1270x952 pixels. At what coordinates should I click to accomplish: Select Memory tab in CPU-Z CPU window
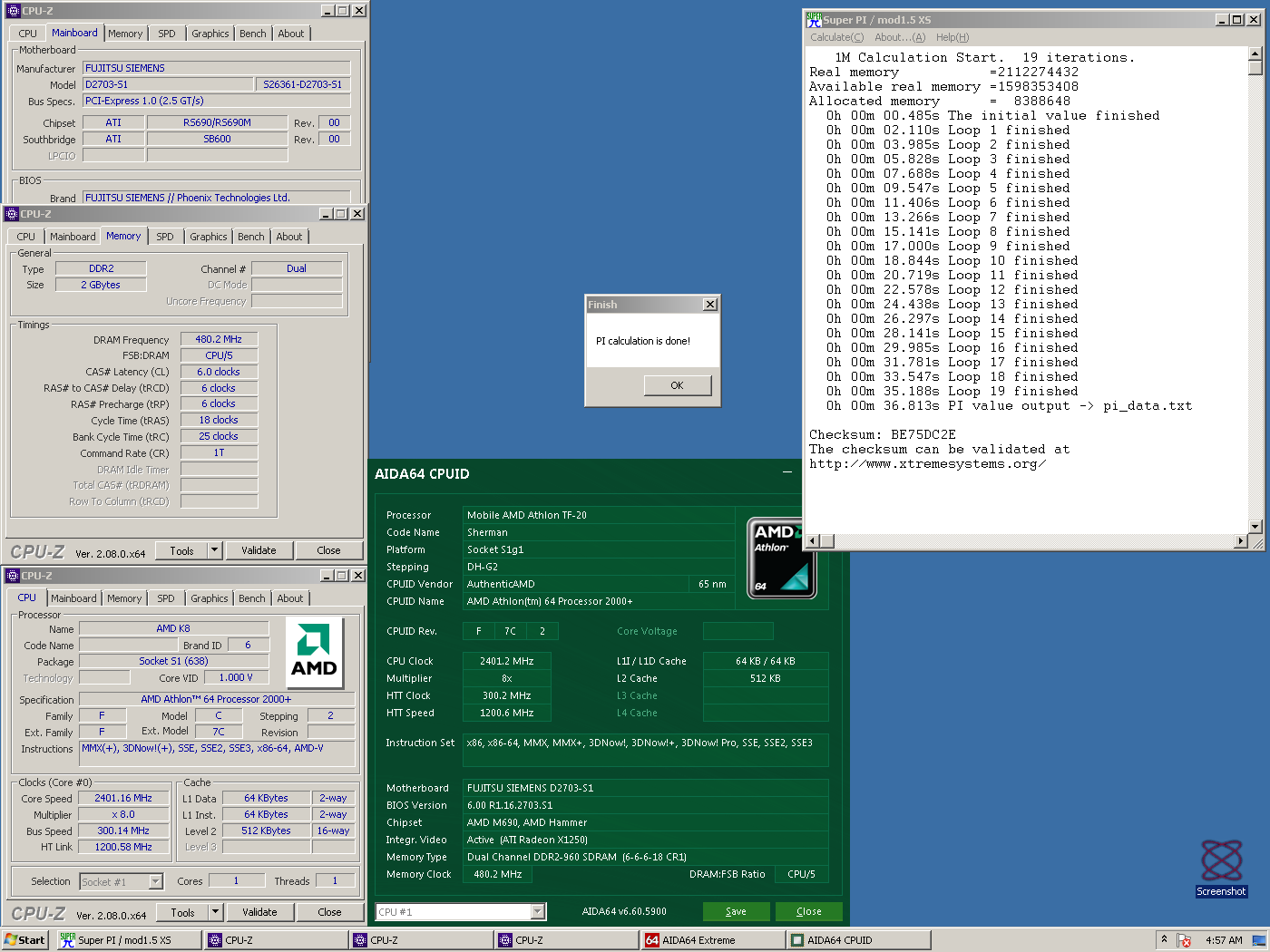click(124, 598)
